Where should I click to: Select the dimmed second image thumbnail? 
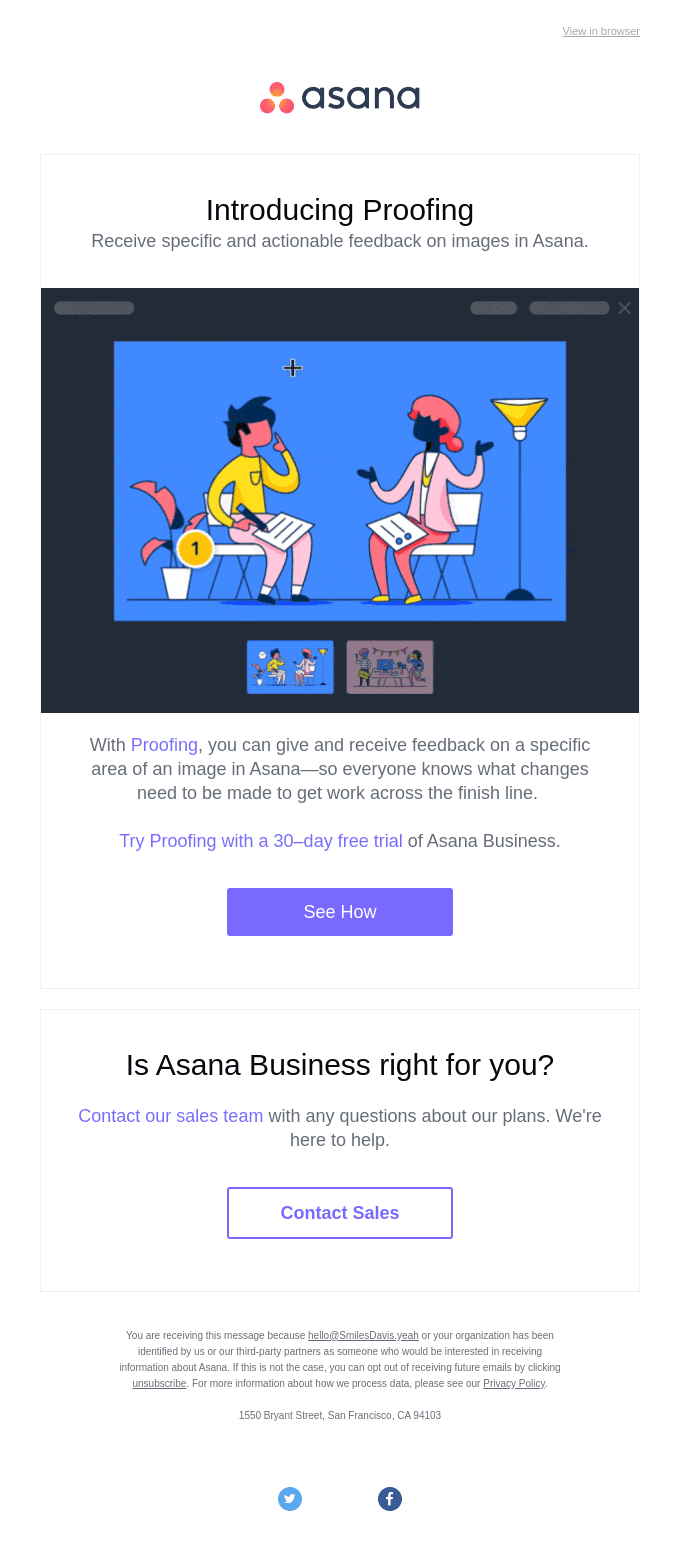pos(390,667)
